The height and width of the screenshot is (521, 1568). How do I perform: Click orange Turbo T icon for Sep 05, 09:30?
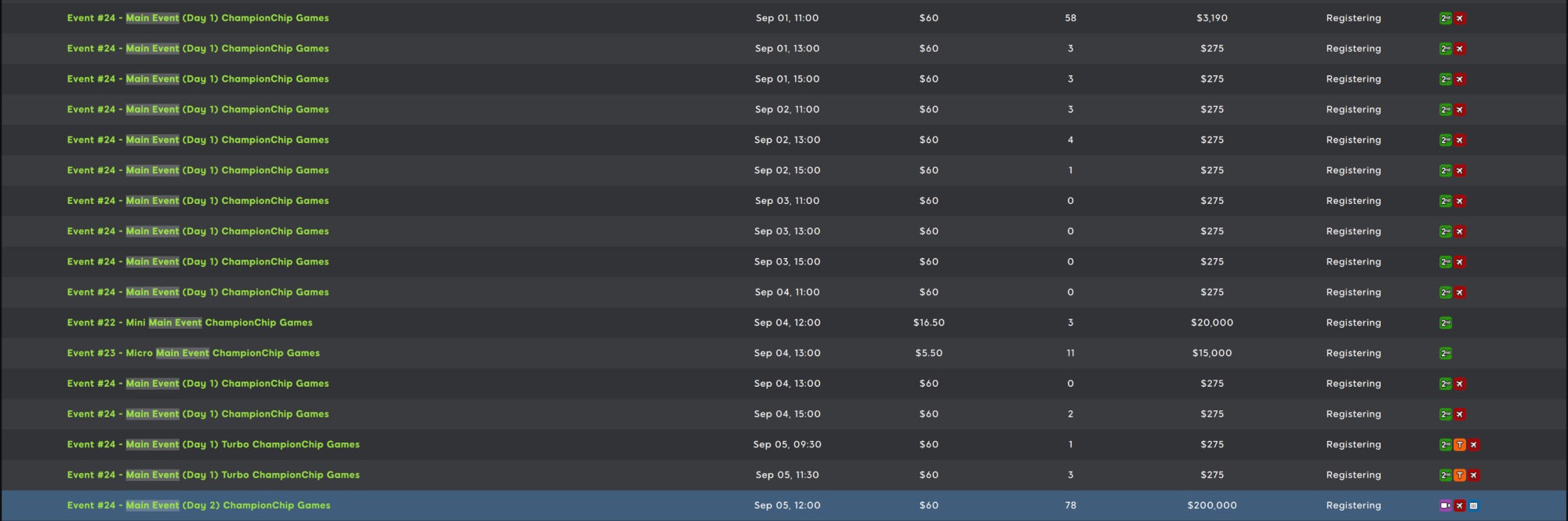coord(1460,445)
